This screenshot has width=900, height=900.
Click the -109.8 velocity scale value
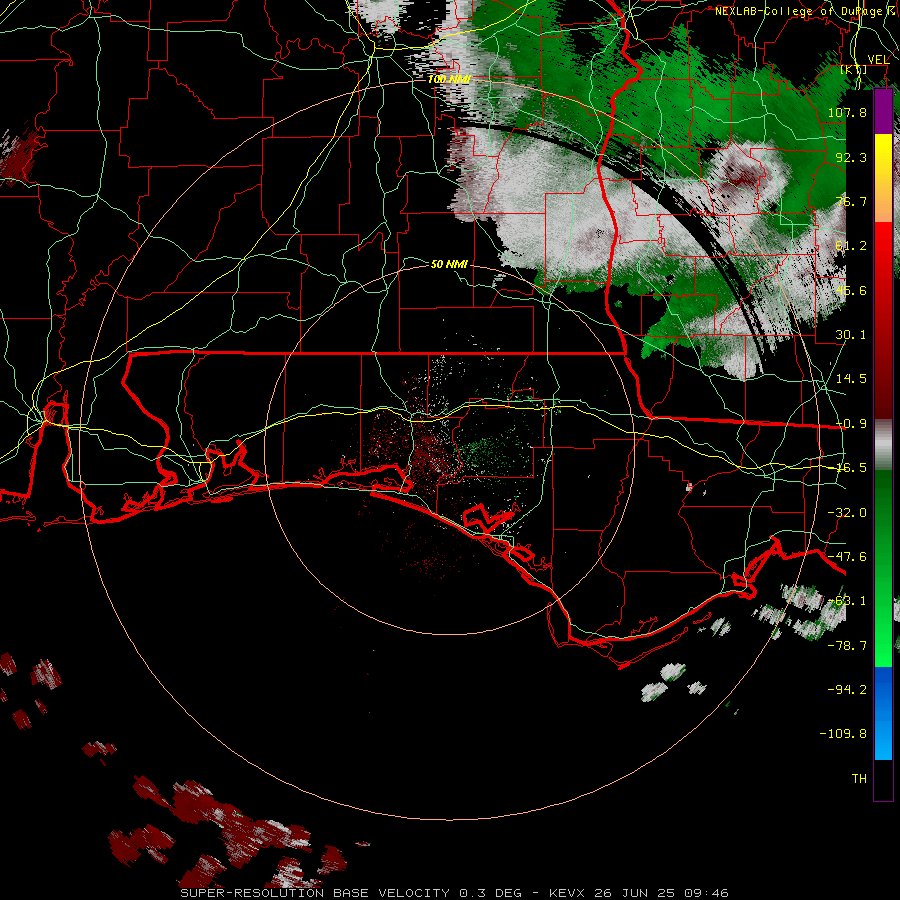pos(843,734)
